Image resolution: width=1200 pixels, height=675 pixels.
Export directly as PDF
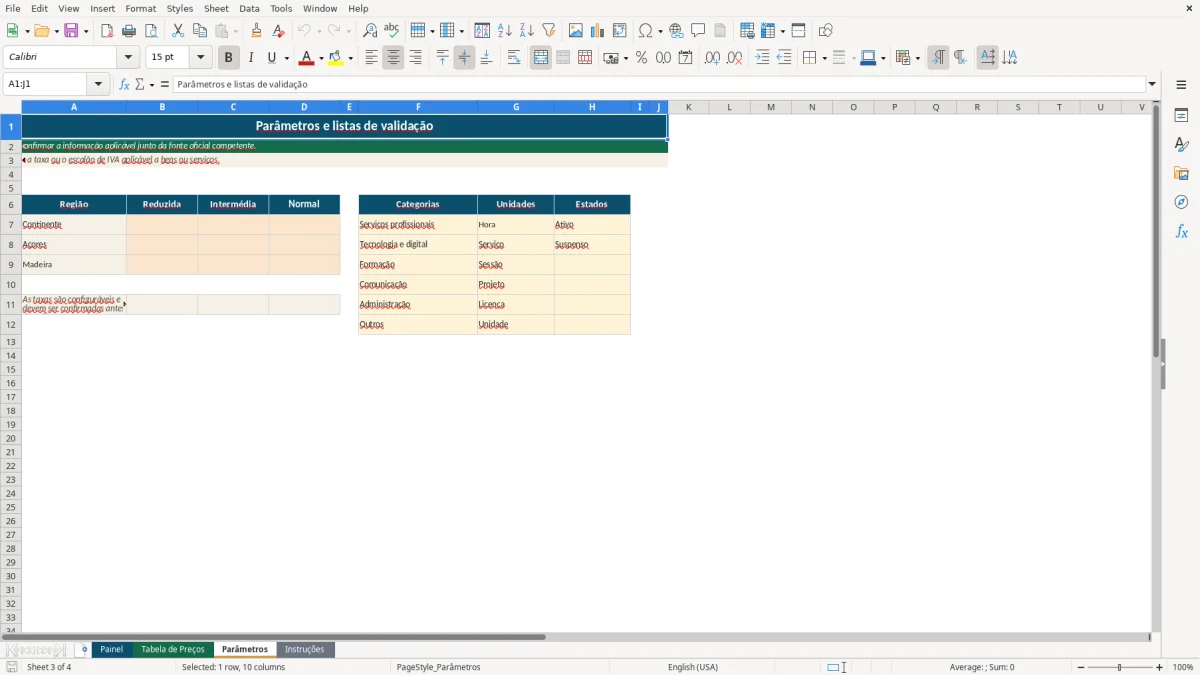[x=107, y=31]
